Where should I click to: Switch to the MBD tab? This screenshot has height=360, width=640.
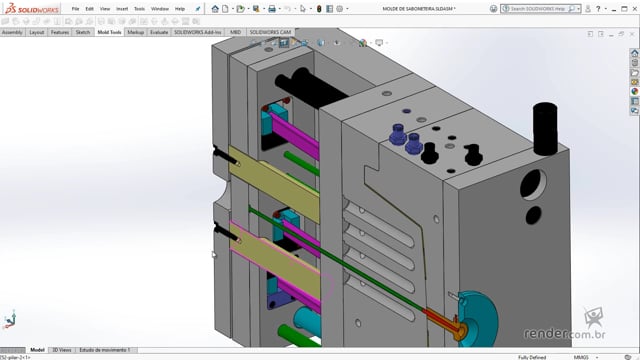click(235, 32)
